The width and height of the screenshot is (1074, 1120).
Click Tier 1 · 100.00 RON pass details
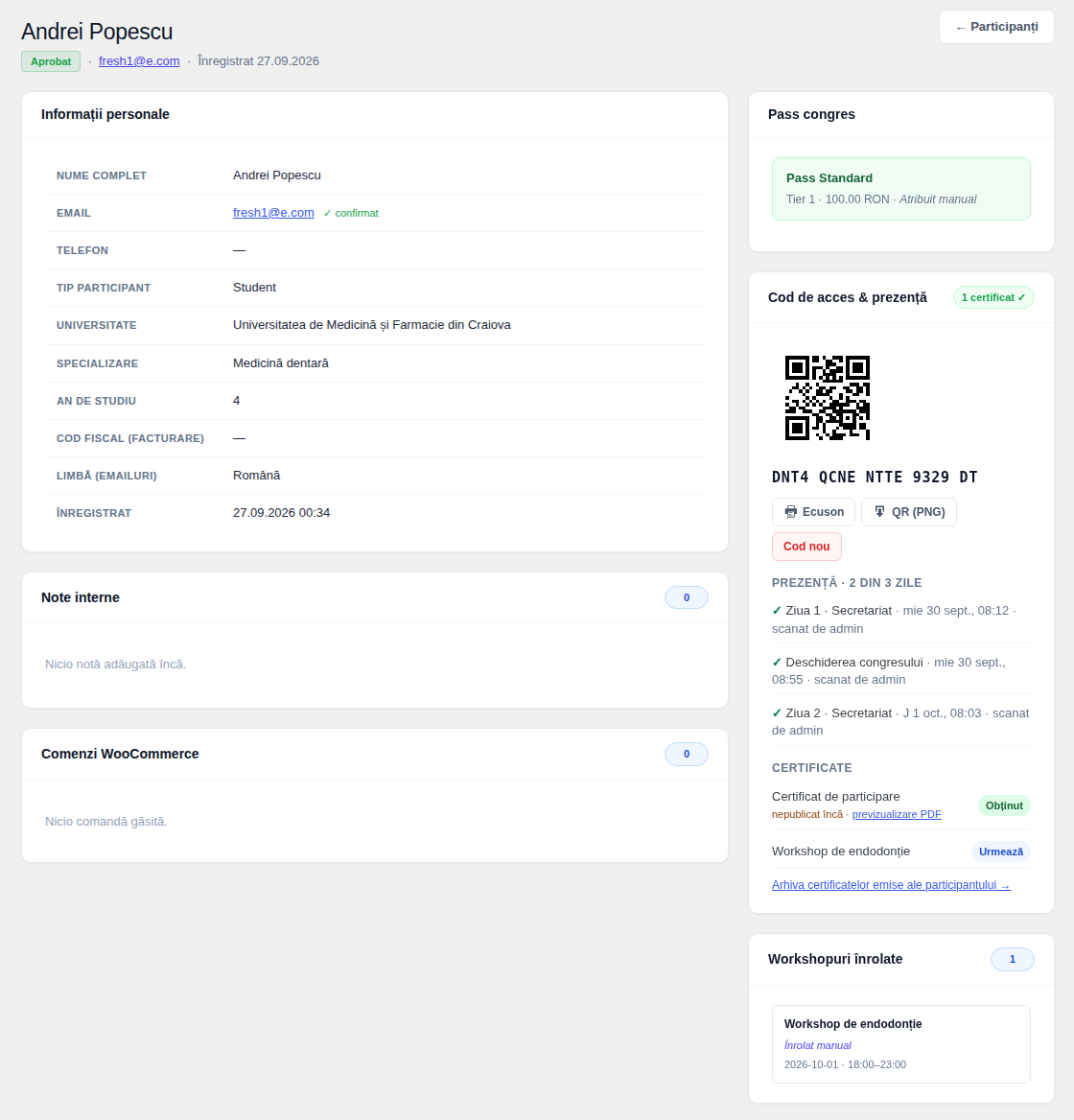(x=838, y=199)
